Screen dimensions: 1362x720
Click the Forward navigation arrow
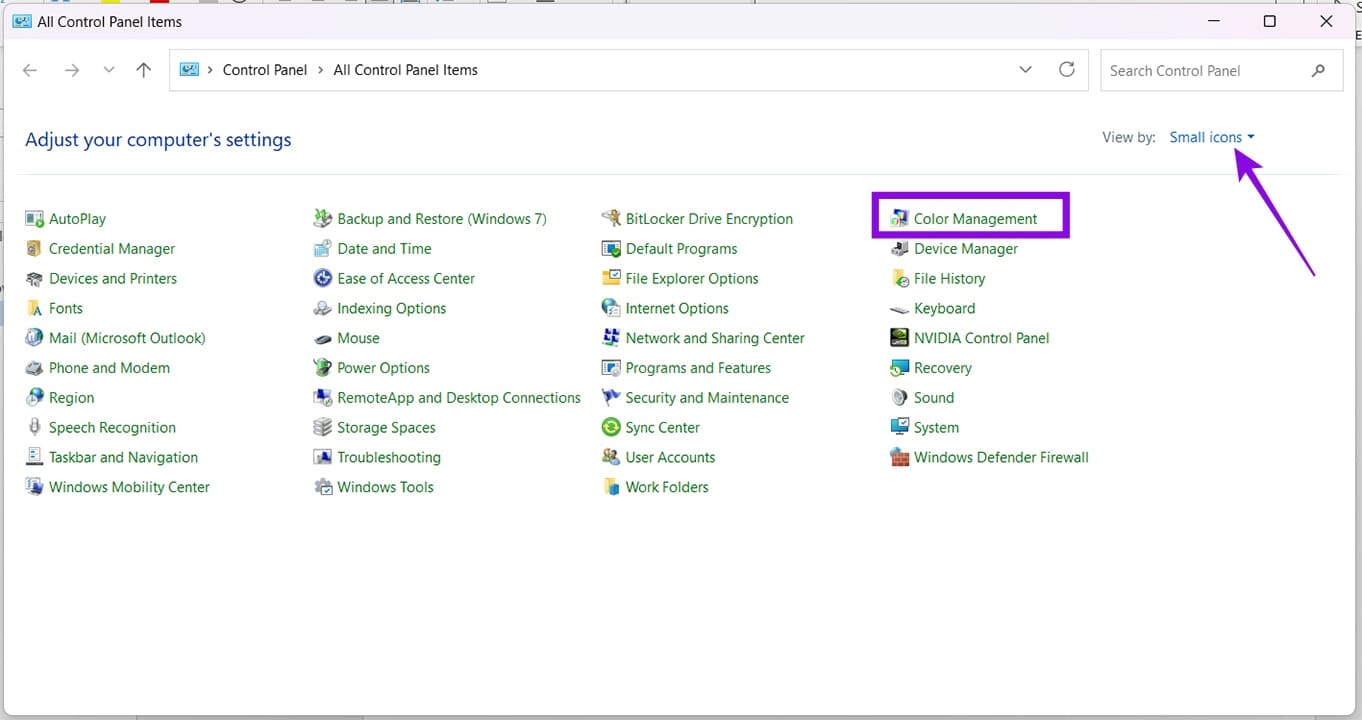point(71,70)
